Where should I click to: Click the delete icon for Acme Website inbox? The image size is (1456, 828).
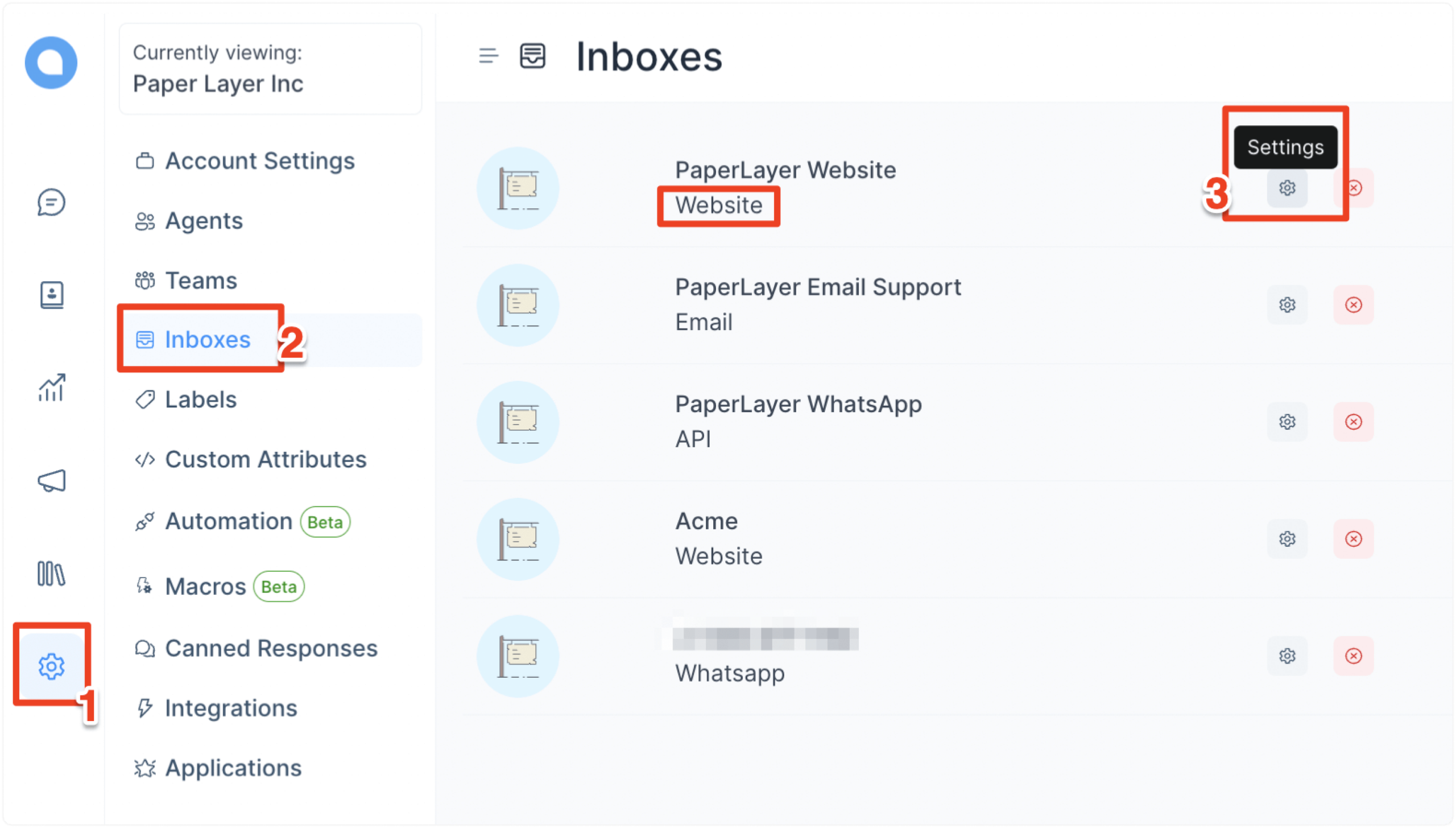click(x=1354, y=539)
